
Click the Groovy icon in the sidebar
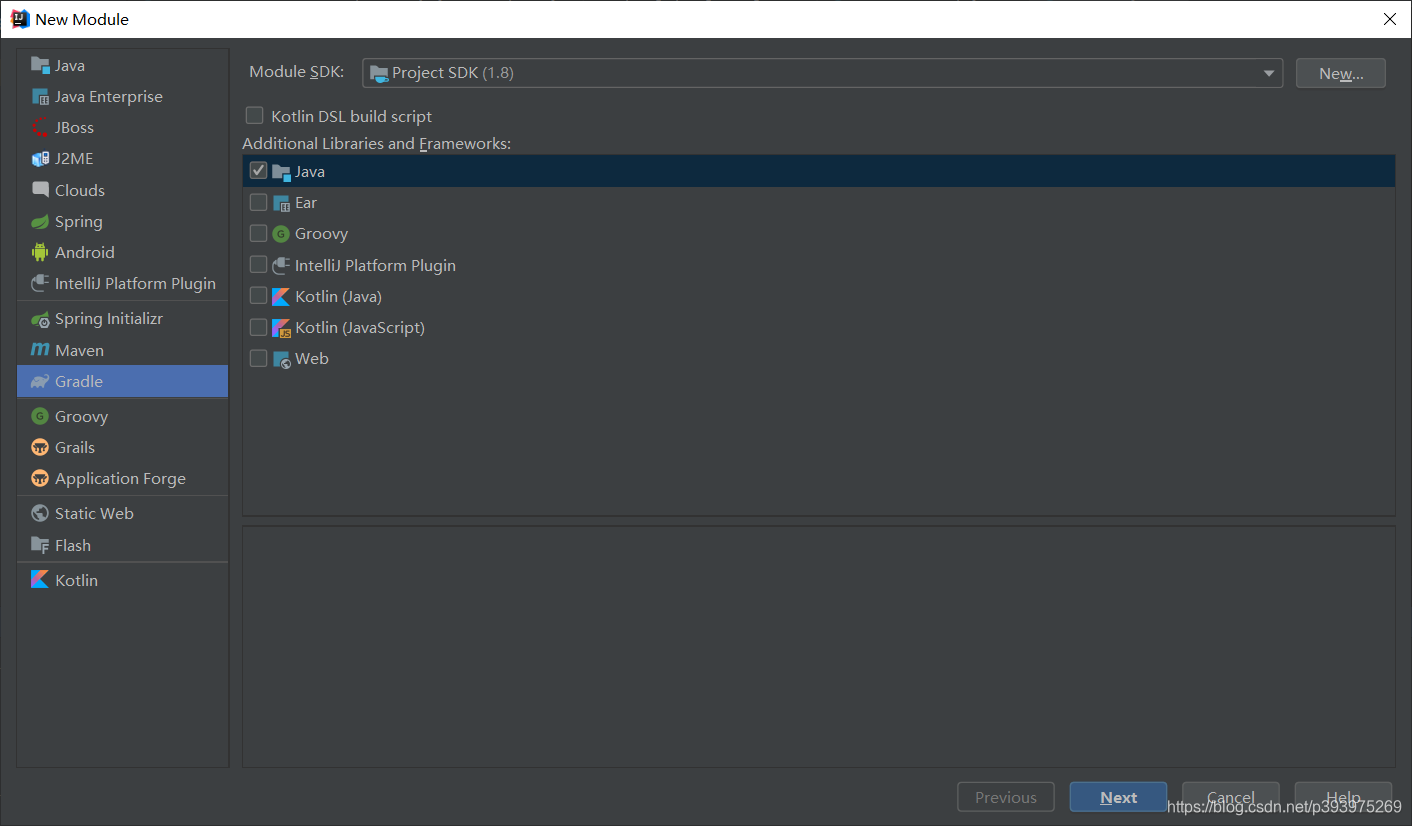[40, 417]
